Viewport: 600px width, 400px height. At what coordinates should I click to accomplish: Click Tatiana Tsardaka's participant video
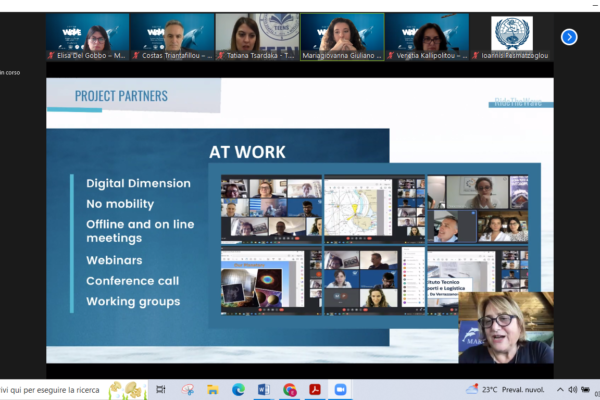coord(257,37)
